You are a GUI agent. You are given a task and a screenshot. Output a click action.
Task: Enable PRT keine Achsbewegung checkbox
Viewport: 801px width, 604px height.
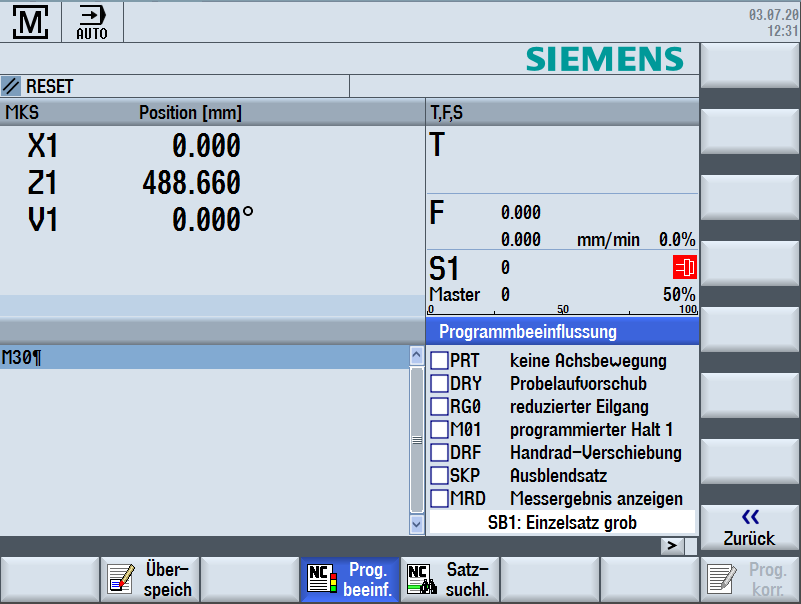[439, 360]
